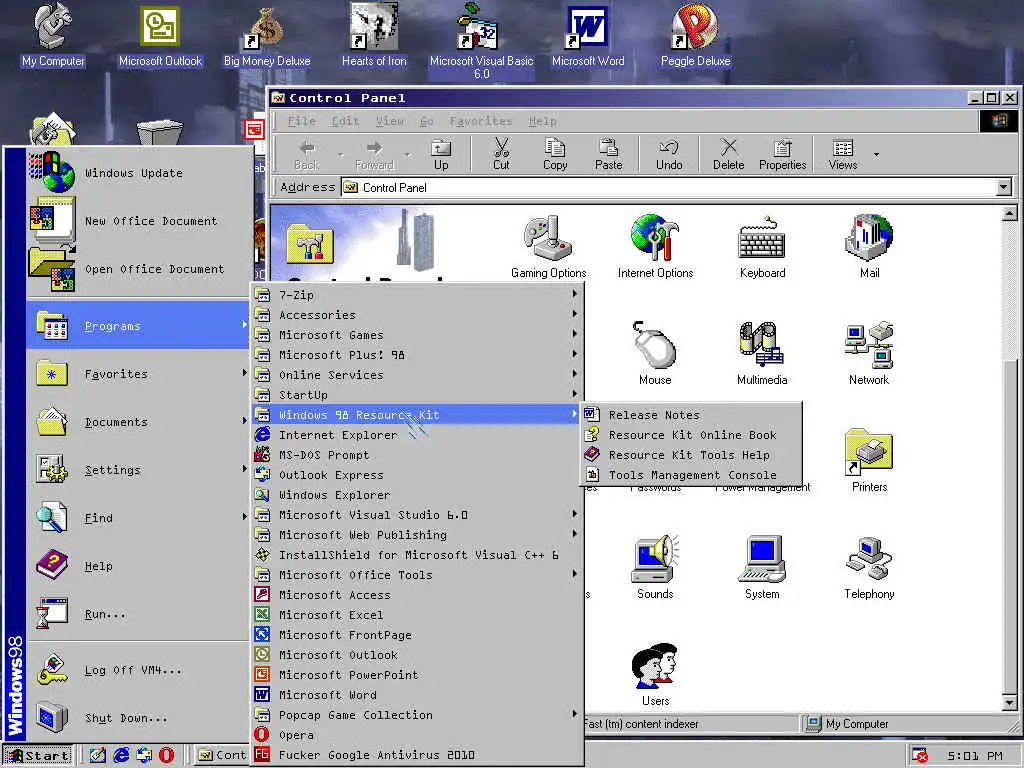Click the Copy toolbar button
Screen dimensions: 1024x768
(554, 154)
